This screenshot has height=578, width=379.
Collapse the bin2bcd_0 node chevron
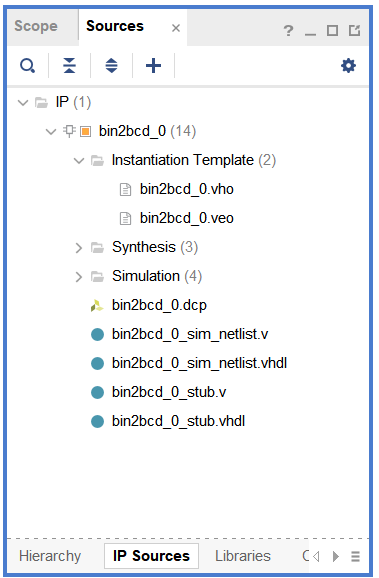coord(51,132)
